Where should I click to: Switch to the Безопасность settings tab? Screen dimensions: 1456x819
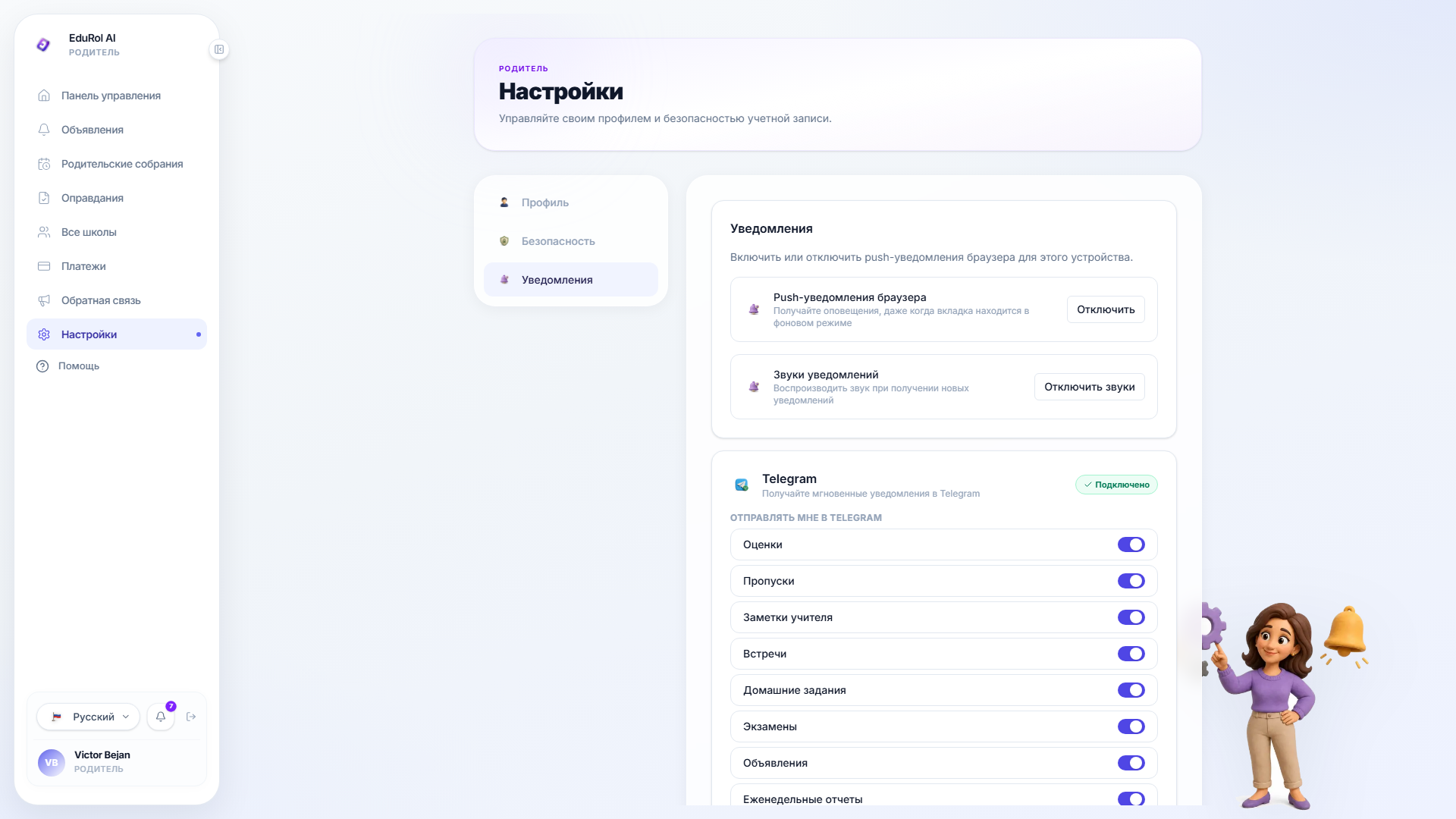[x=571, y=241]
